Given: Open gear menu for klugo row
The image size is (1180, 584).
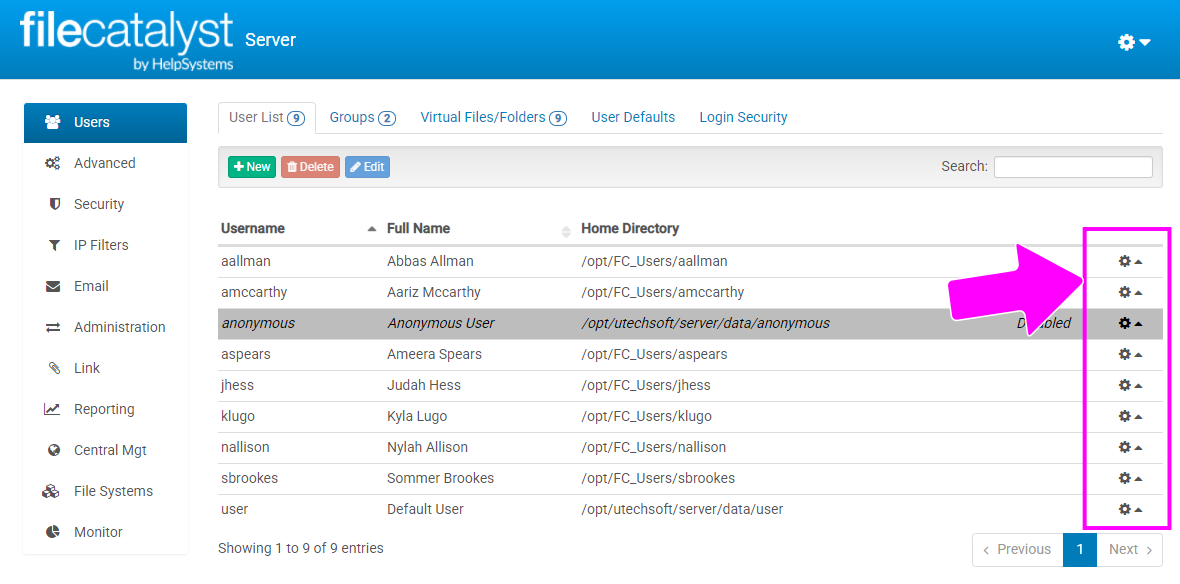Looking at the screenshot, I should [x=1130, y=416].
